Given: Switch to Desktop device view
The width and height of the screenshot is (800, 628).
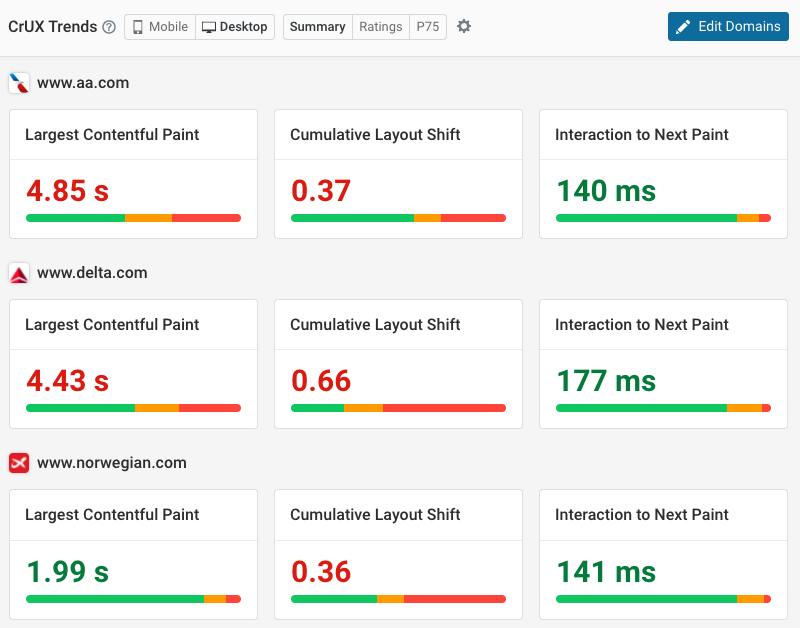Looking at the screenshot, I should click(x=235, y=27).
